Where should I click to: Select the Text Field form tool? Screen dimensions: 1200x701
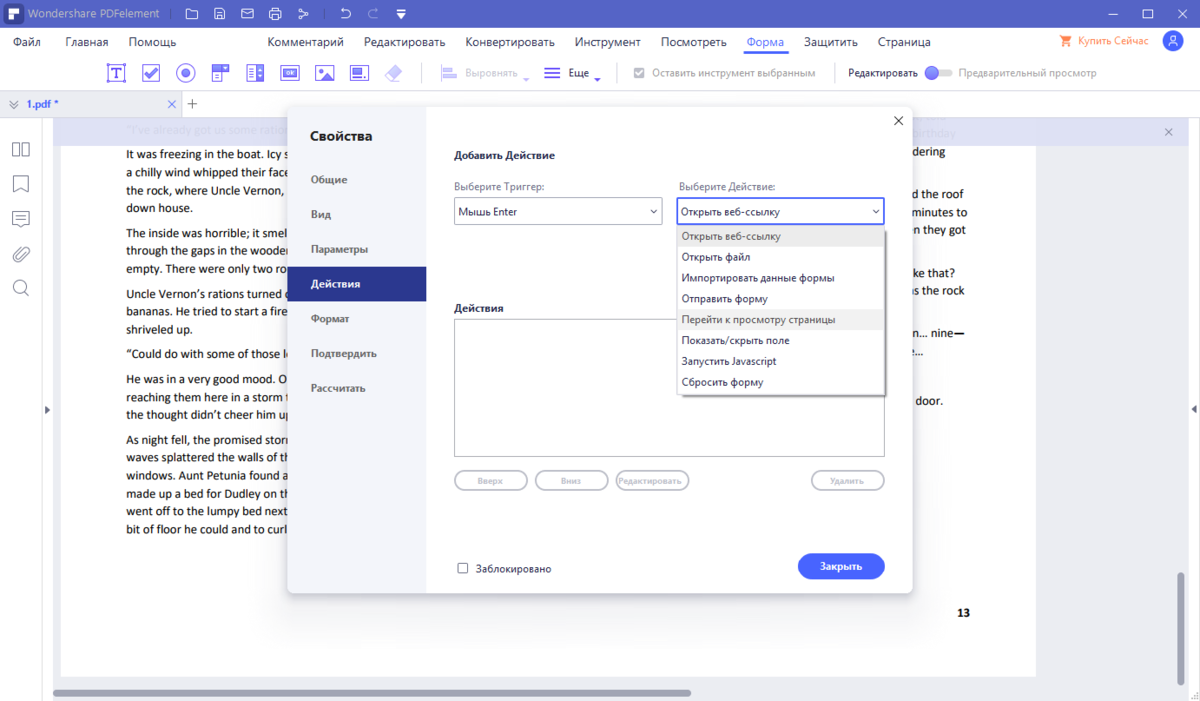pos(117,73)
